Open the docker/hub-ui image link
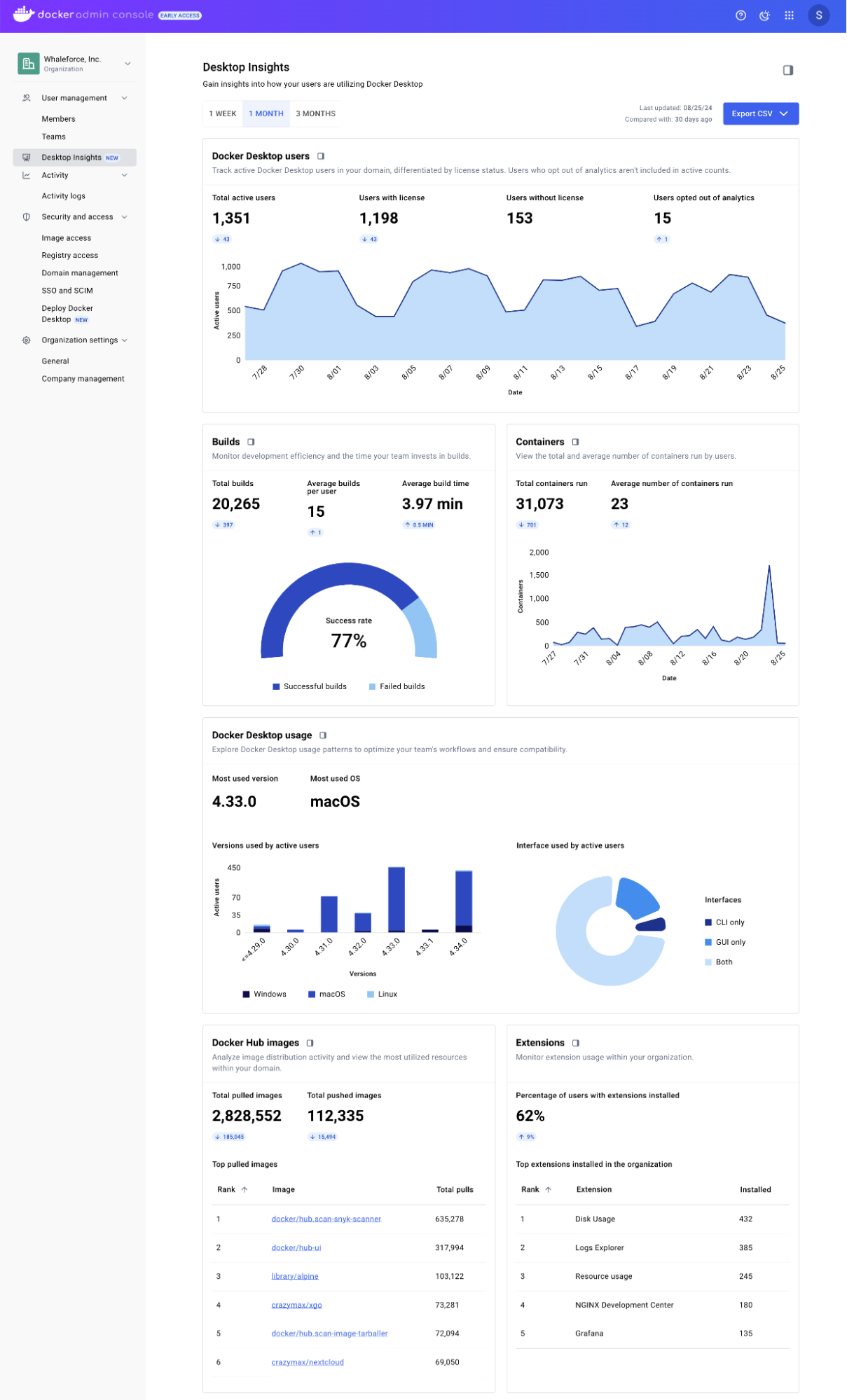Image resolution: width=847 pixels, height=1400 pixels. click(x=296, y=1247)
